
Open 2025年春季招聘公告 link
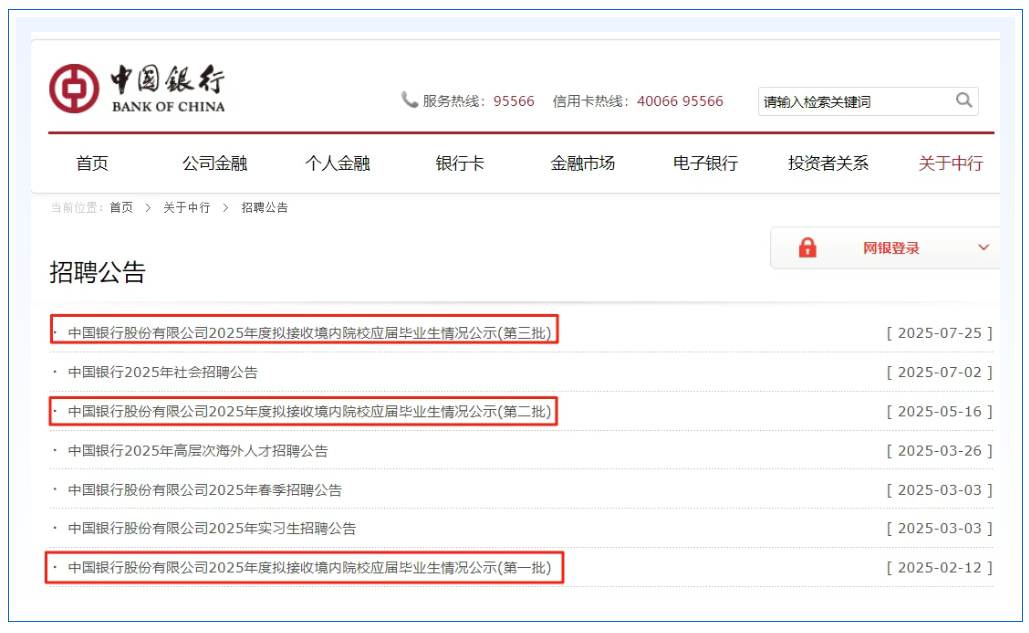pos(205,490)
